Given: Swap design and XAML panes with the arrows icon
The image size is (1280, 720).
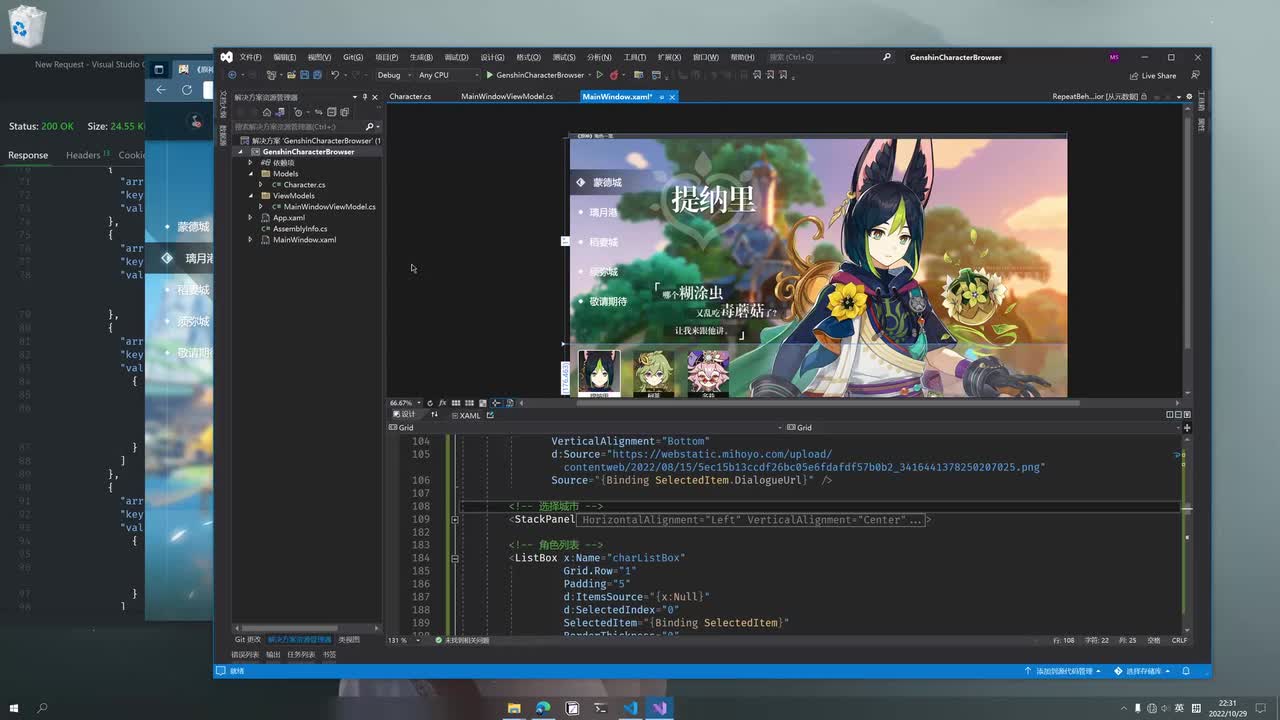Looking at the screenshot, I should (x=434, y=415).
